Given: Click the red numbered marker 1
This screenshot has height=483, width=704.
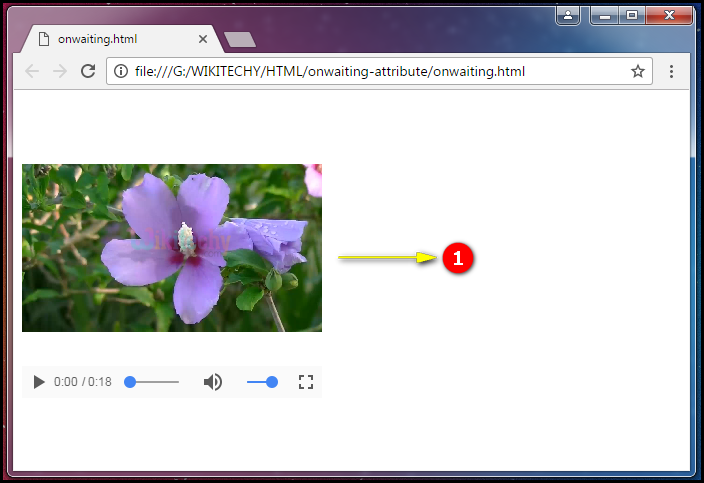Looking at the screenshot, I should (457, 258).
